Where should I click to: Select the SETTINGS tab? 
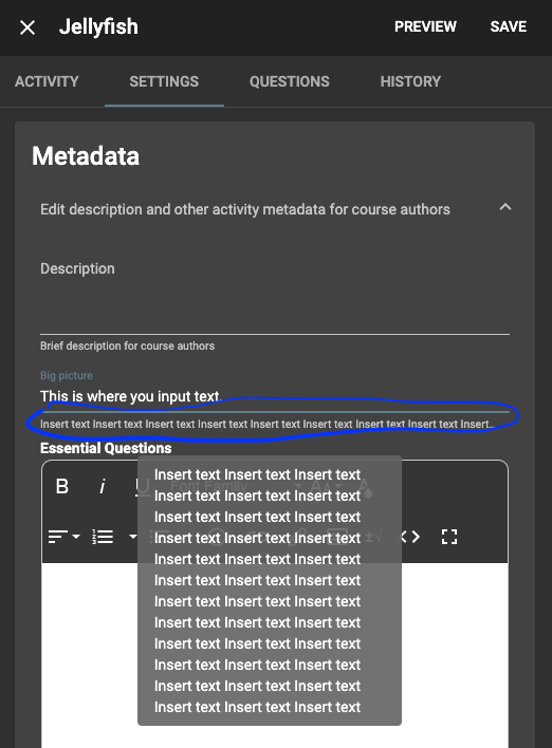point(164,82)
